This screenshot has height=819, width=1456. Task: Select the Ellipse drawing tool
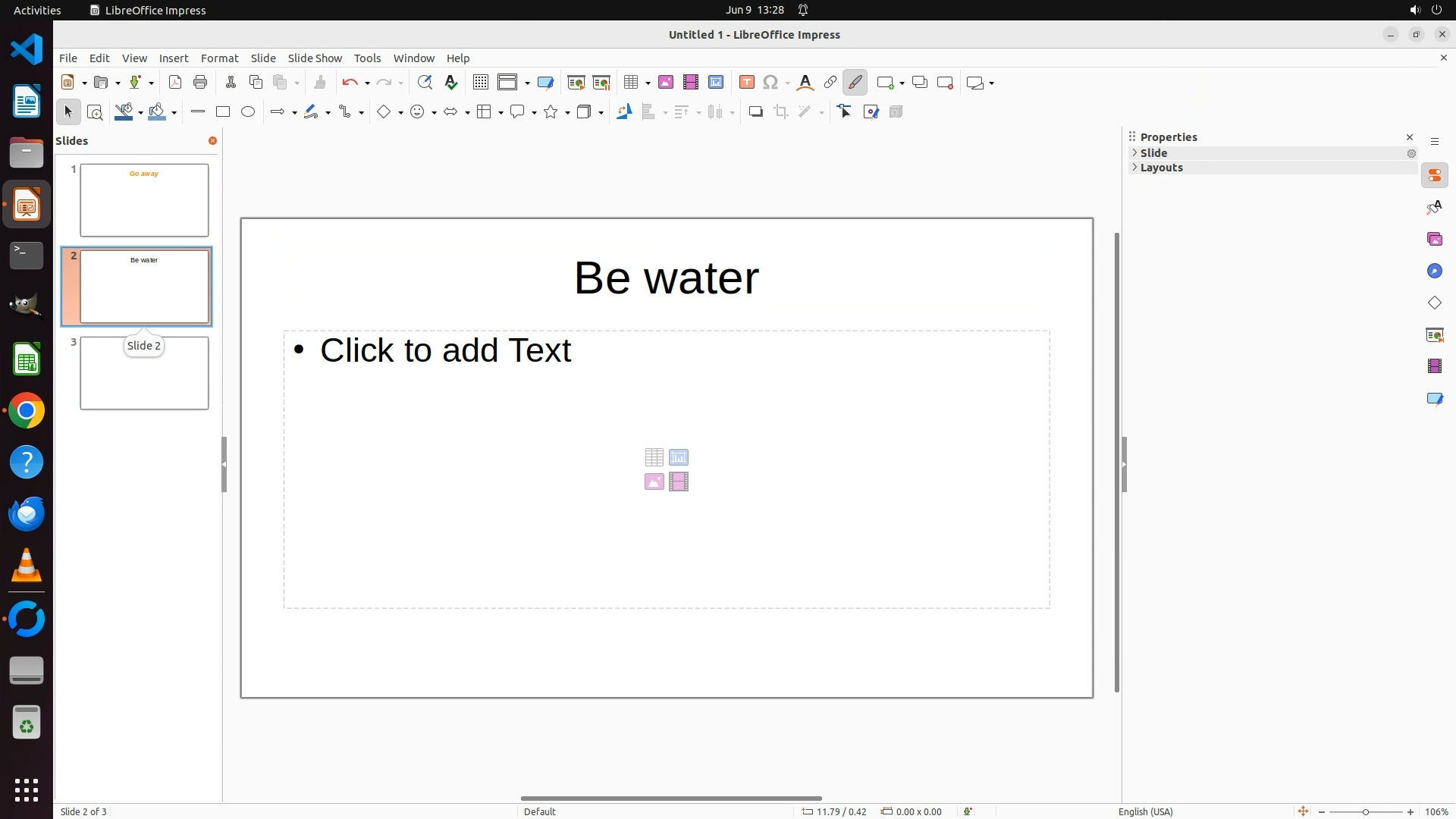click(248, 112)
